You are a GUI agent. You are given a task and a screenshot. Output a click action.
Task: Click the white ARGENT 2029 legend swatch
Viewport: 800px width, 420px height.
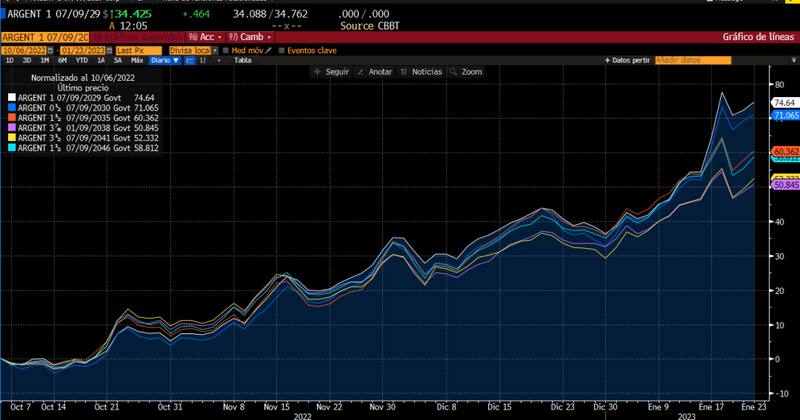point(9,98)
